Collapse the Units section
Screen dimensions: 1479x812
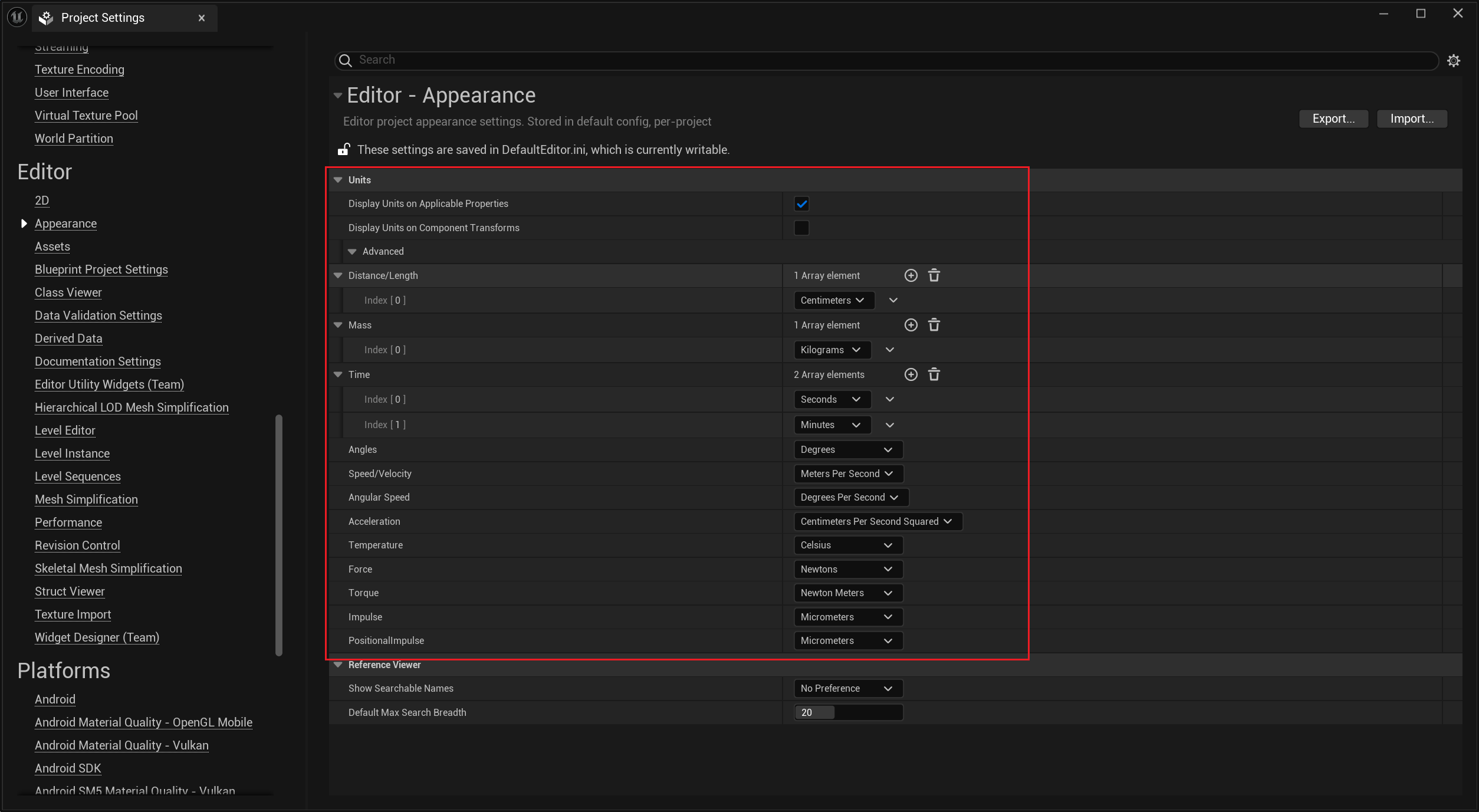[338, 180]
